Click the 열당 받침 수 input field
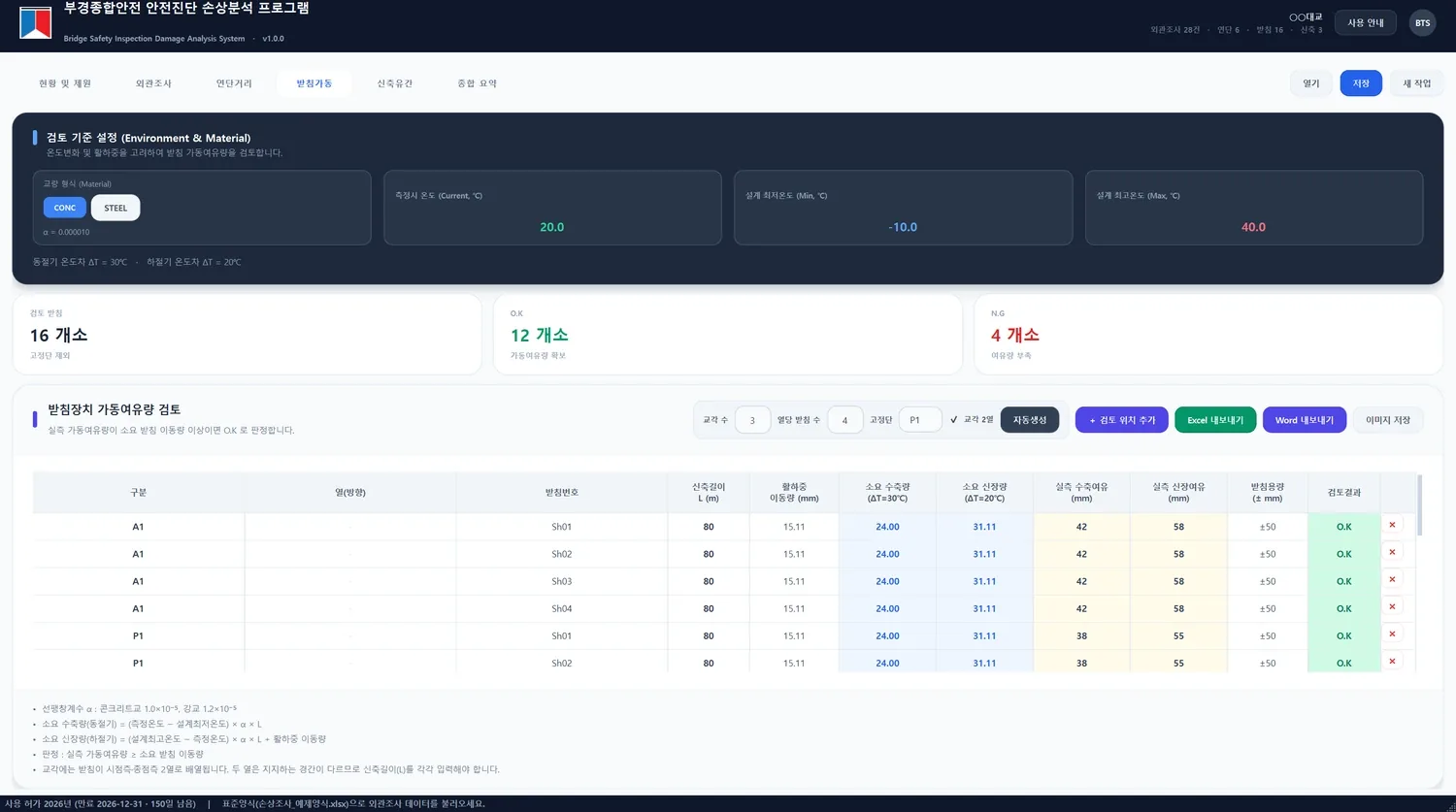1456x812 pixels. coord(844,420)
